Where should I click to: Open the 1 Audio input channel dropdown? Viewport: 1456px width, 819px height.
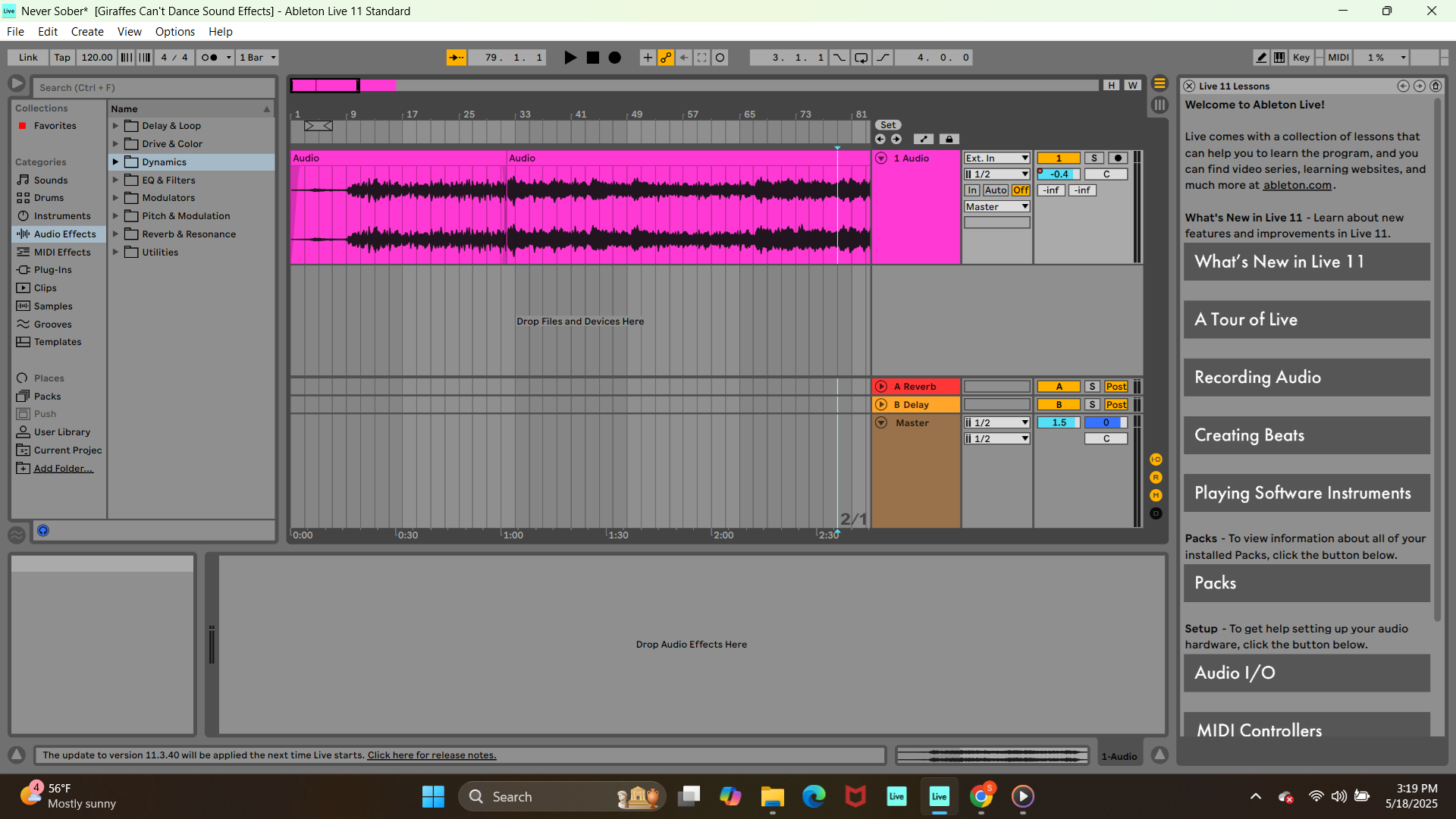pyautogui.click(x=997, y=174)
